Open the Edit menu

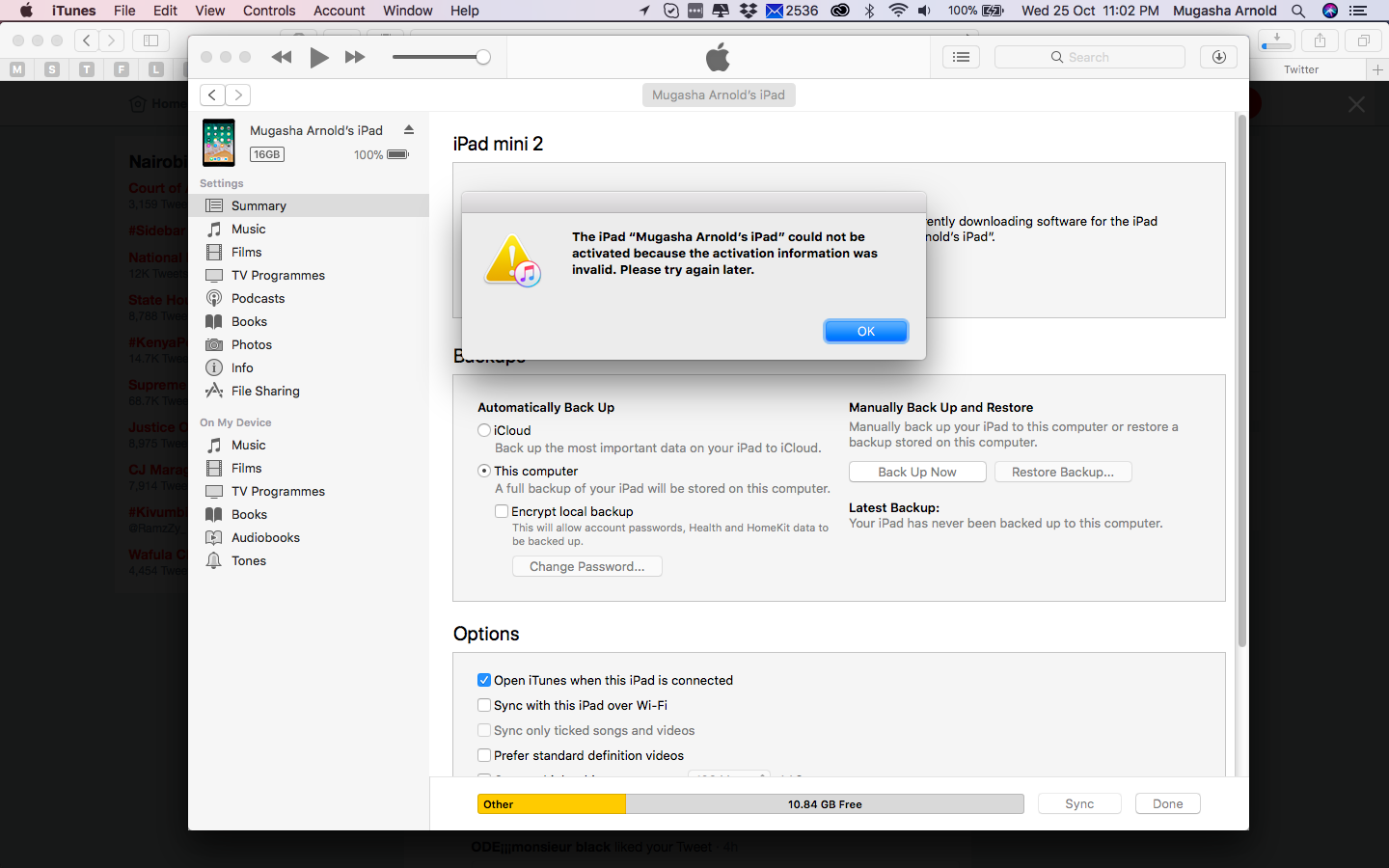pos(165,11)
